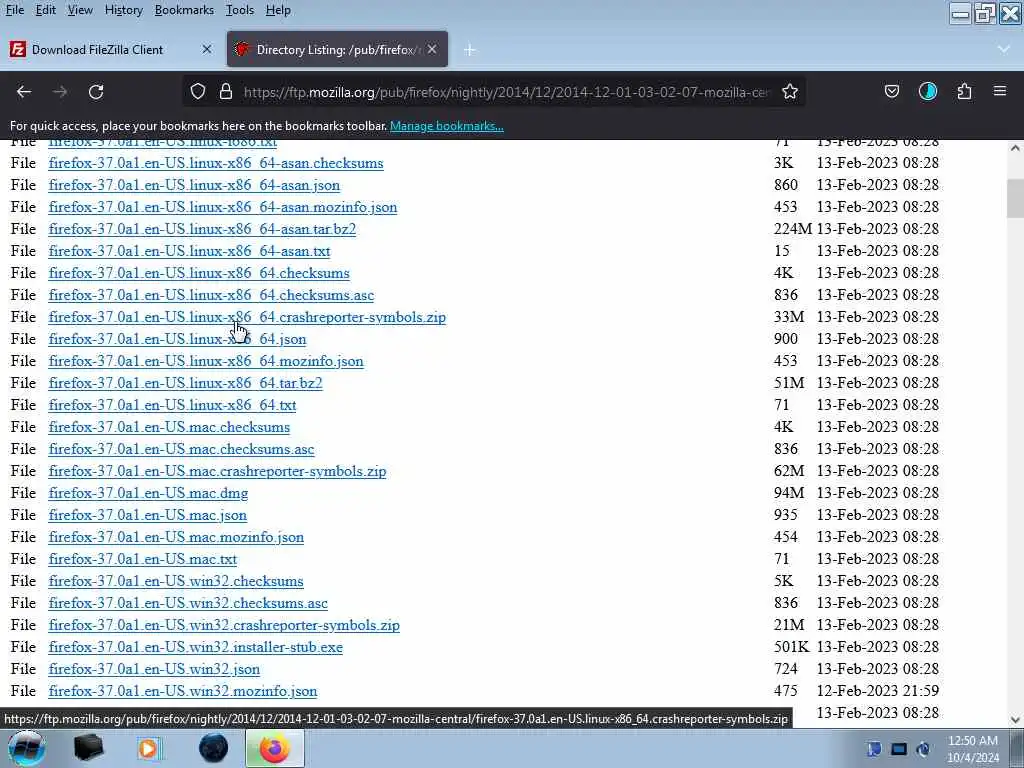Open win32.mozinfo.json link
1024x768 pixels.
point(183,692)
